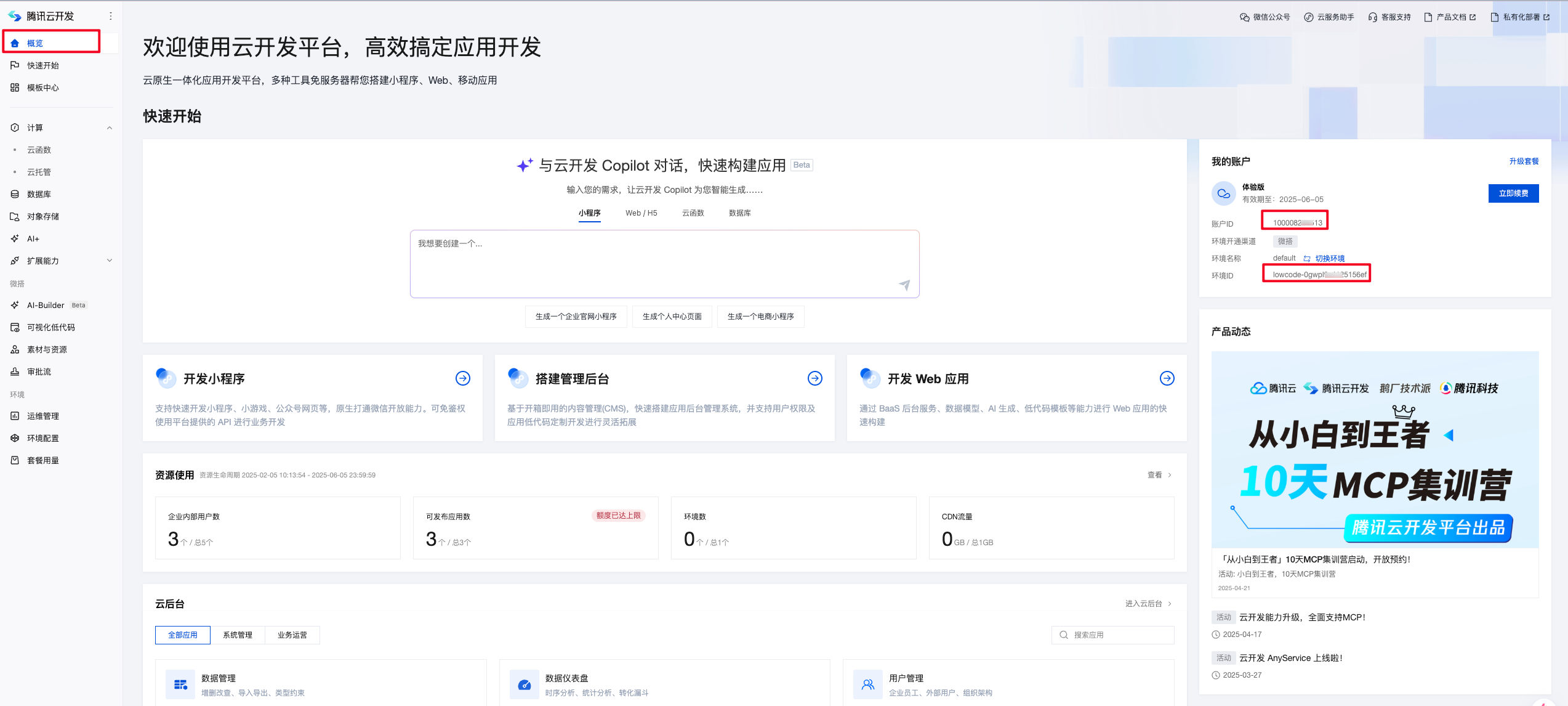Click the 模板中心 grid icon
1568x706 pixels.
tap(15, 87)
